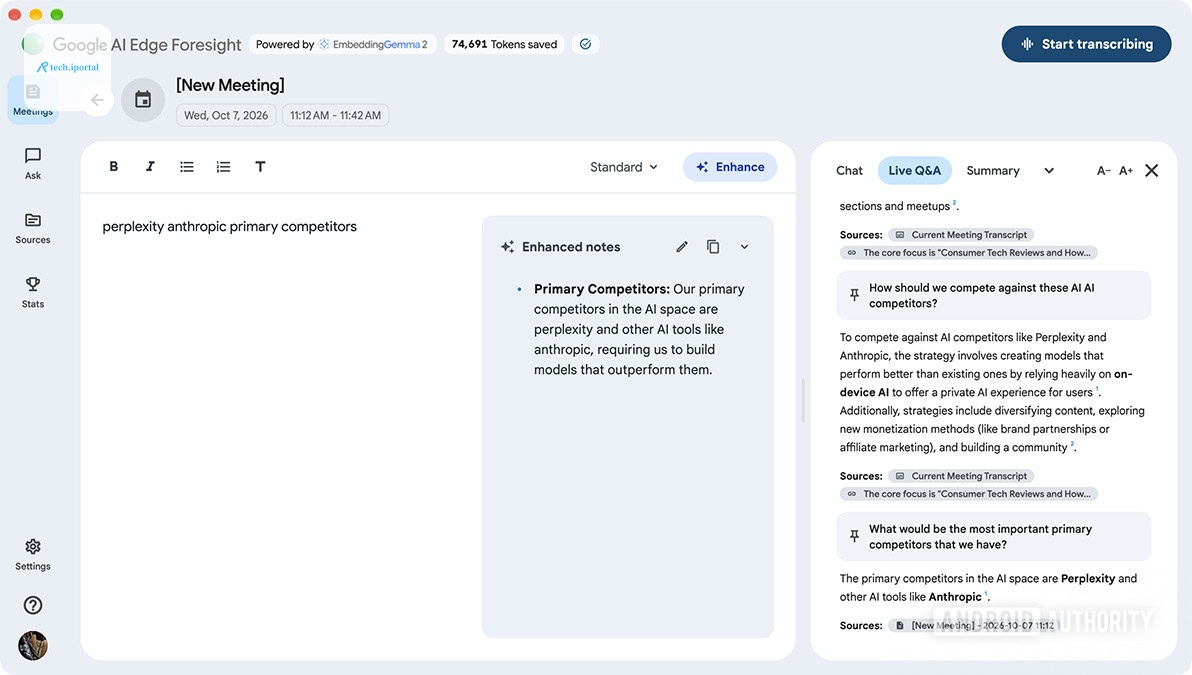The height and width of the screenshot is (675, 1192).
Task: Decrease font size with A-
Action: click(x=1104, y=171)
